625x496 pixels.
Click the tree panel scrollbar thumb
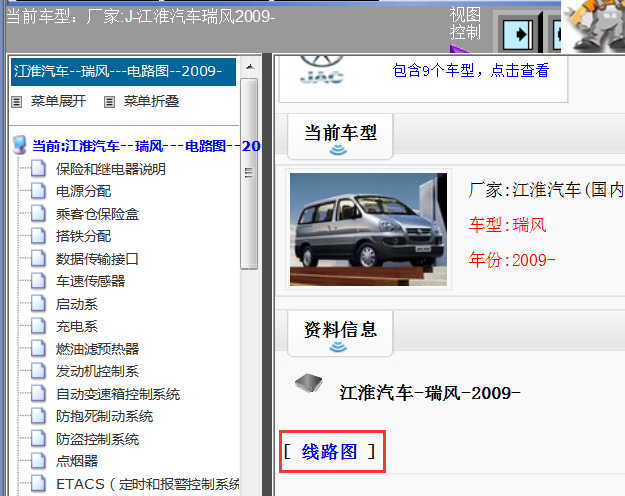tap(249, 173)
